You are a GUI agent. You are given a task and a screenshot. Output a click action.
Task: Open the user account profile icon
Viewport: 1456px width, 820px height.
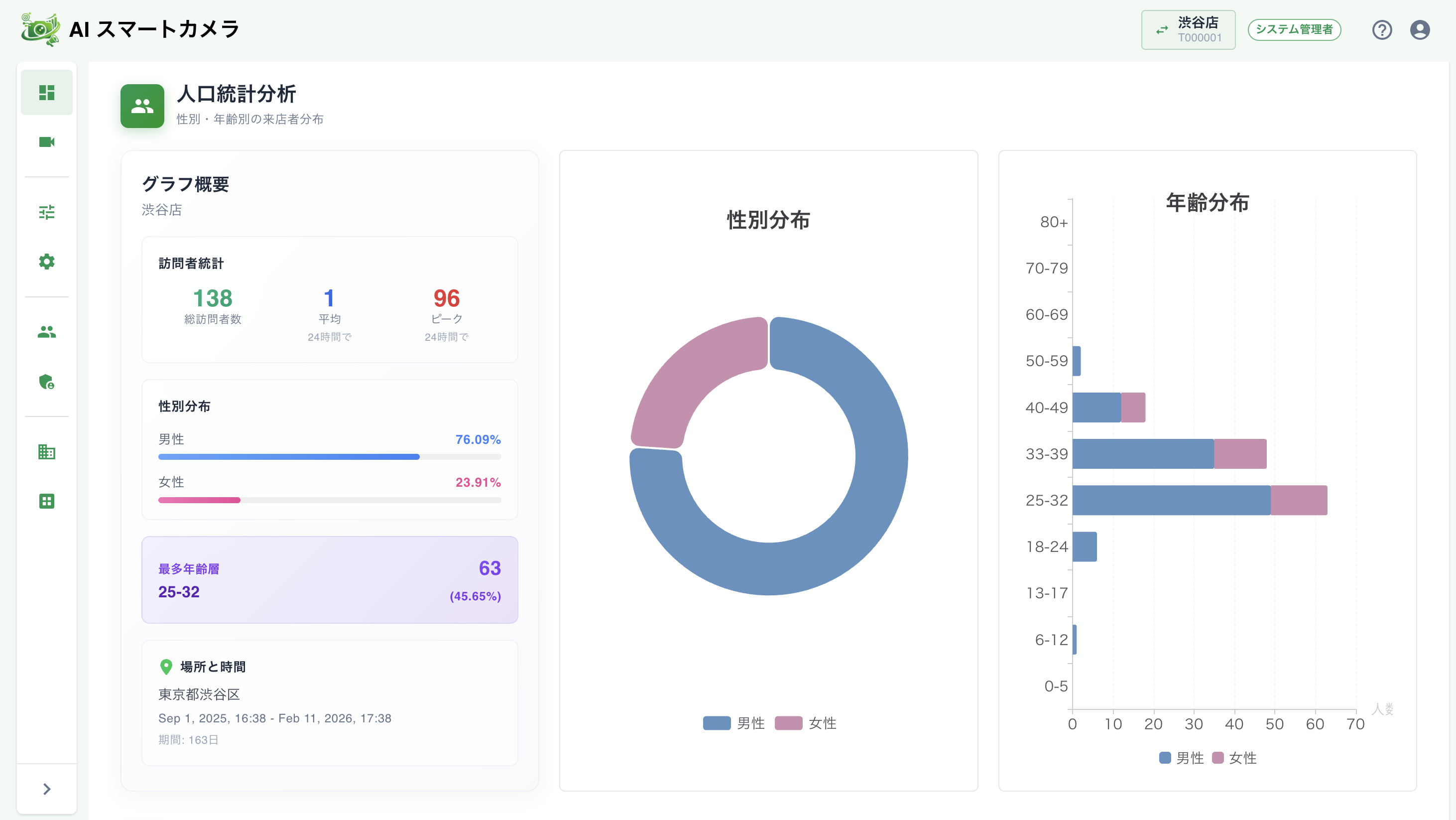tap(1420, 29)
